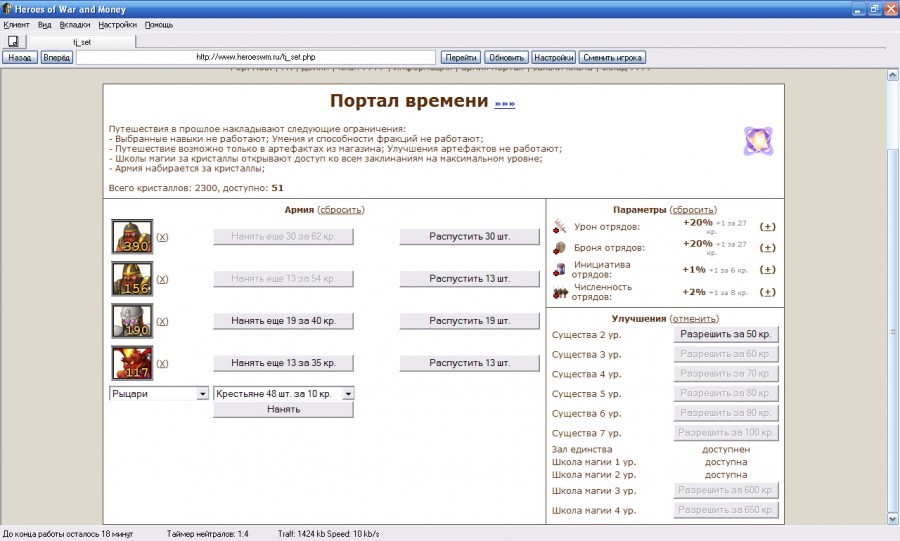Click the new tab page icon

[x=15, y=42]
